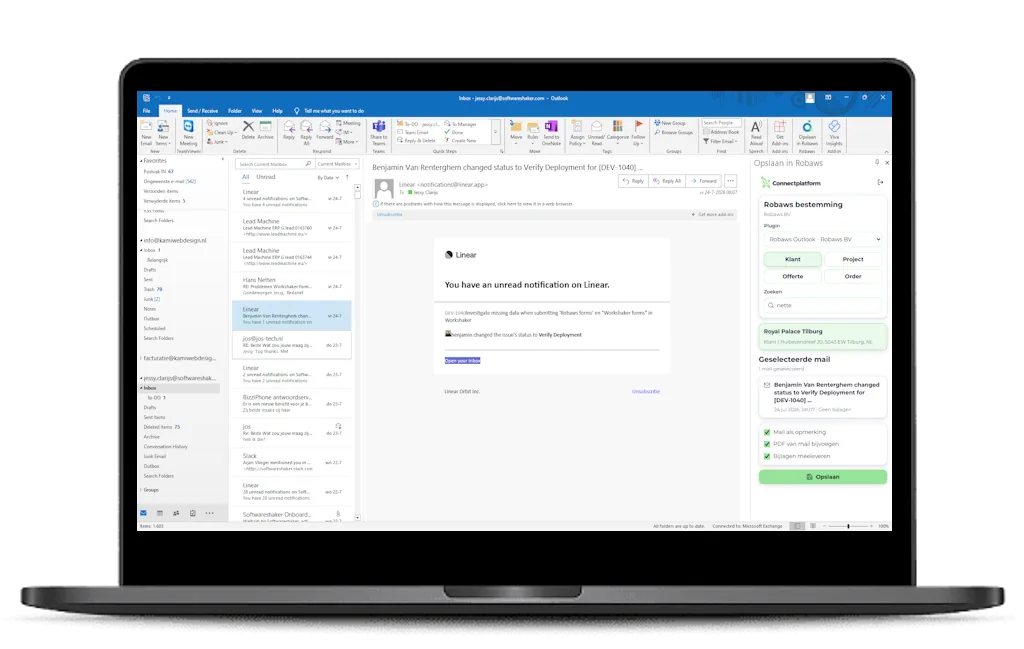Switch to the Folder ribbon tab
1024x649 pixels.
[235, 111]
